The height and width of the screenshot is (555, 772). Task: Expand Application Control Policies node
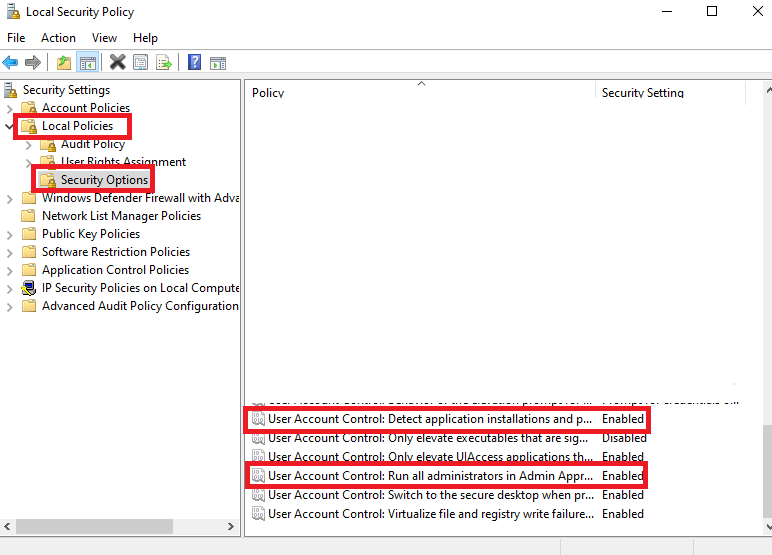9,271
